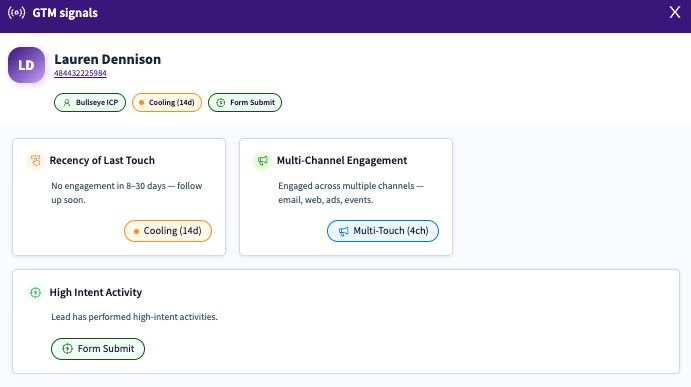Click the Recency of Last Touch icon
The width and height of the screenshot is (691, 387).
tap(36, 160)
